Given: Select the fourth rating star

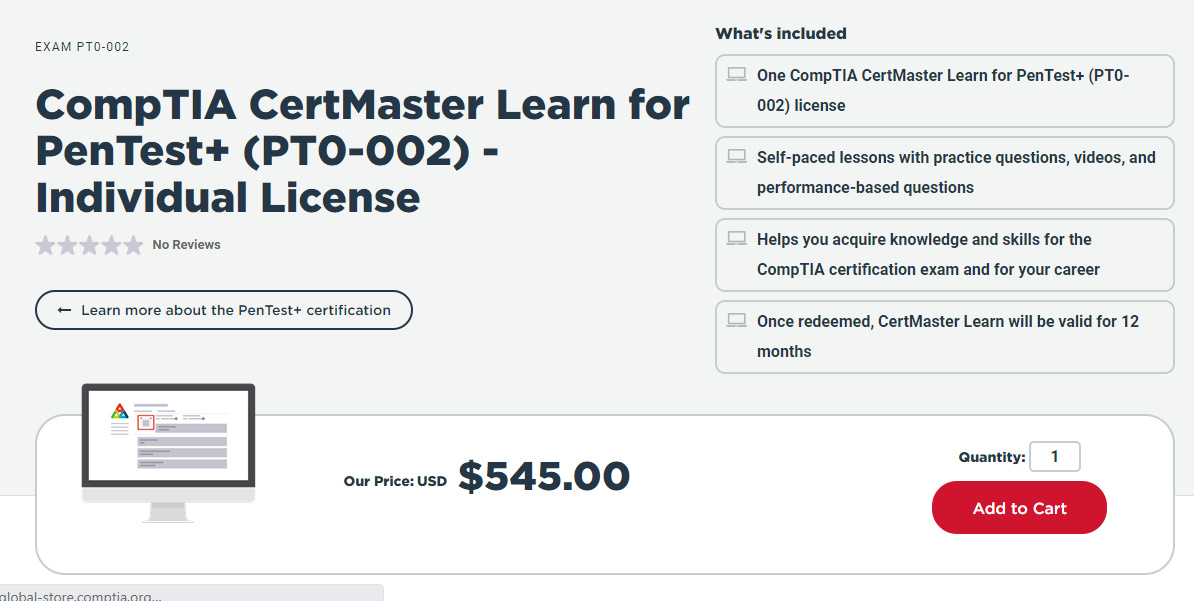Looking at the screenshot, I should click(111, 244).
